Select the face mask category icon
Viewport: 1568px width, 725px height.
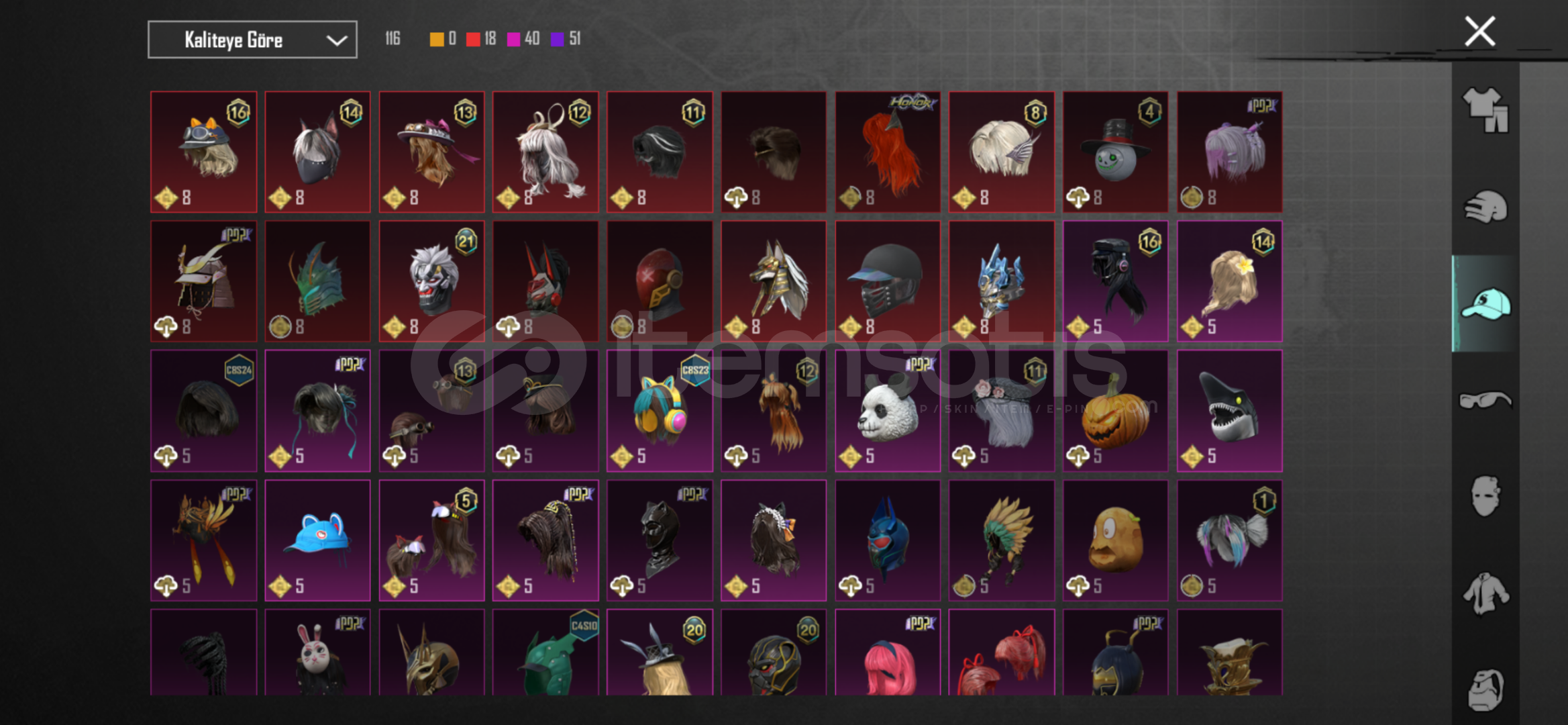tap(1485, 497)
